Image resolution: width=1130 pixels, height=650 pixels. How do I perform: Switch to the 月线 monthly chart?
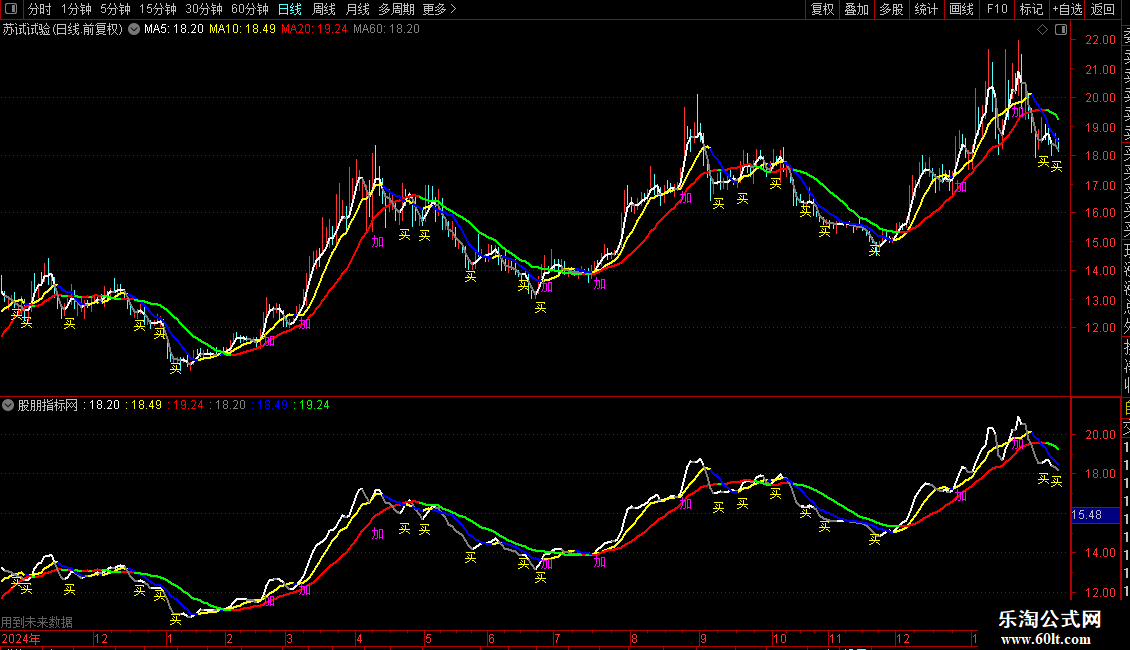pos(357,9)
